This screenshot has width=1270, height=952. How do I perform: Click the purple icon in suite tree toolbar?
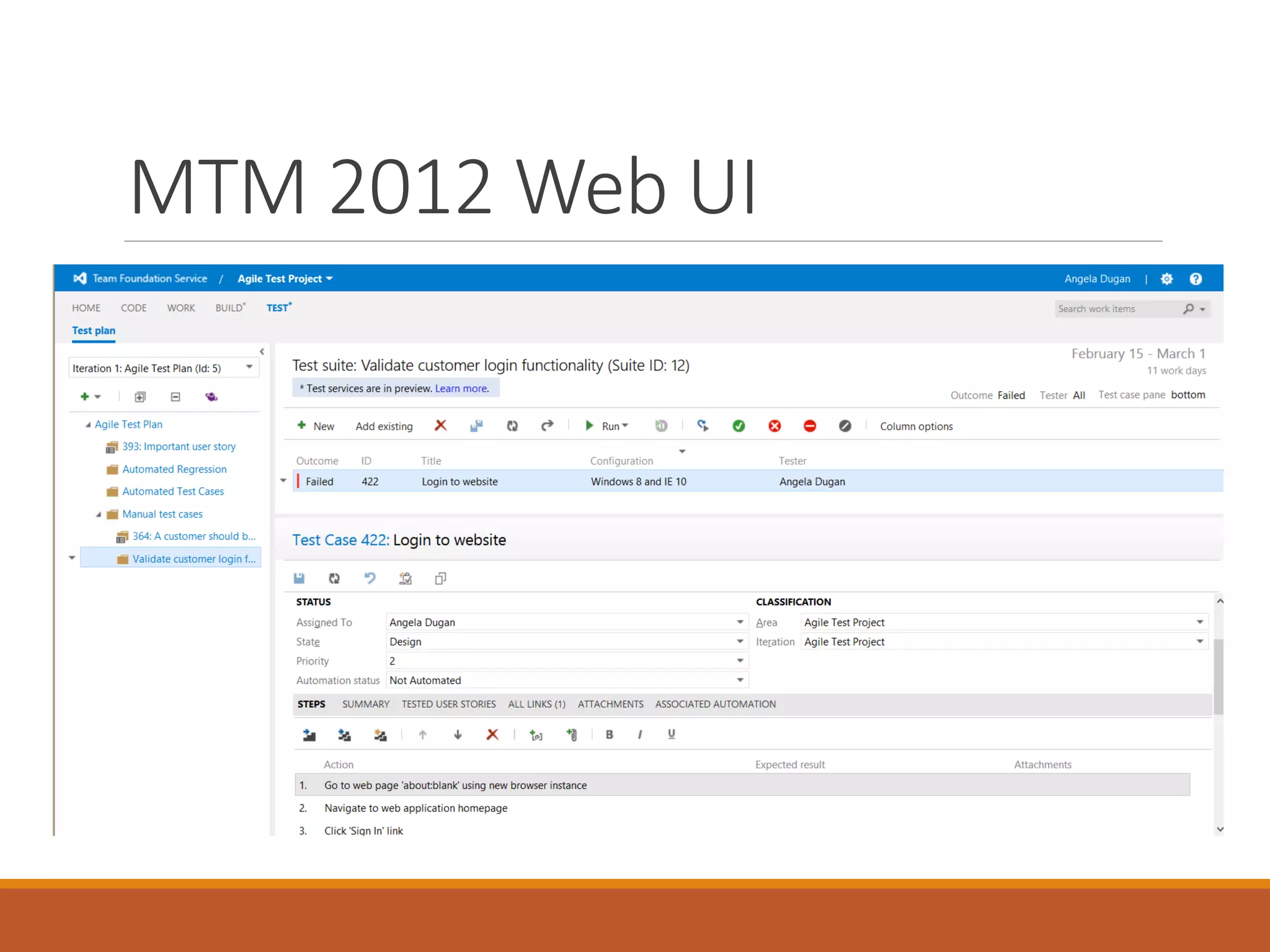tap(211, 397)
